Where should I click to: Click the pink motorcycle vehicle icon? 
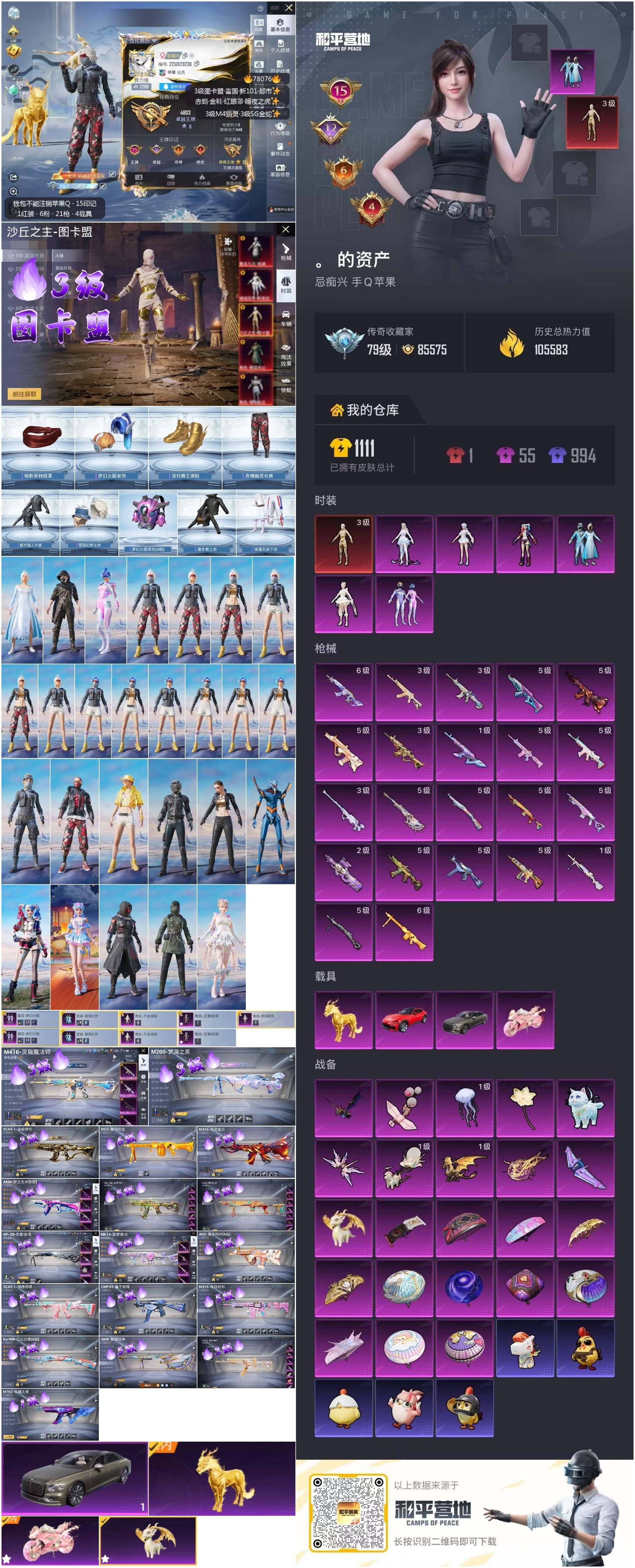tap(525, 1020)
